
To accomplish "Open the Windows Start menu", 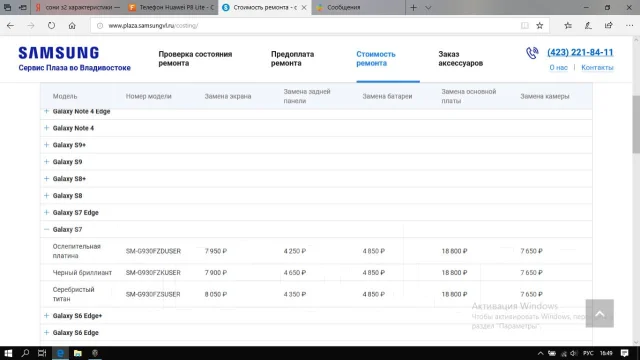I will [x=8, y=353].
